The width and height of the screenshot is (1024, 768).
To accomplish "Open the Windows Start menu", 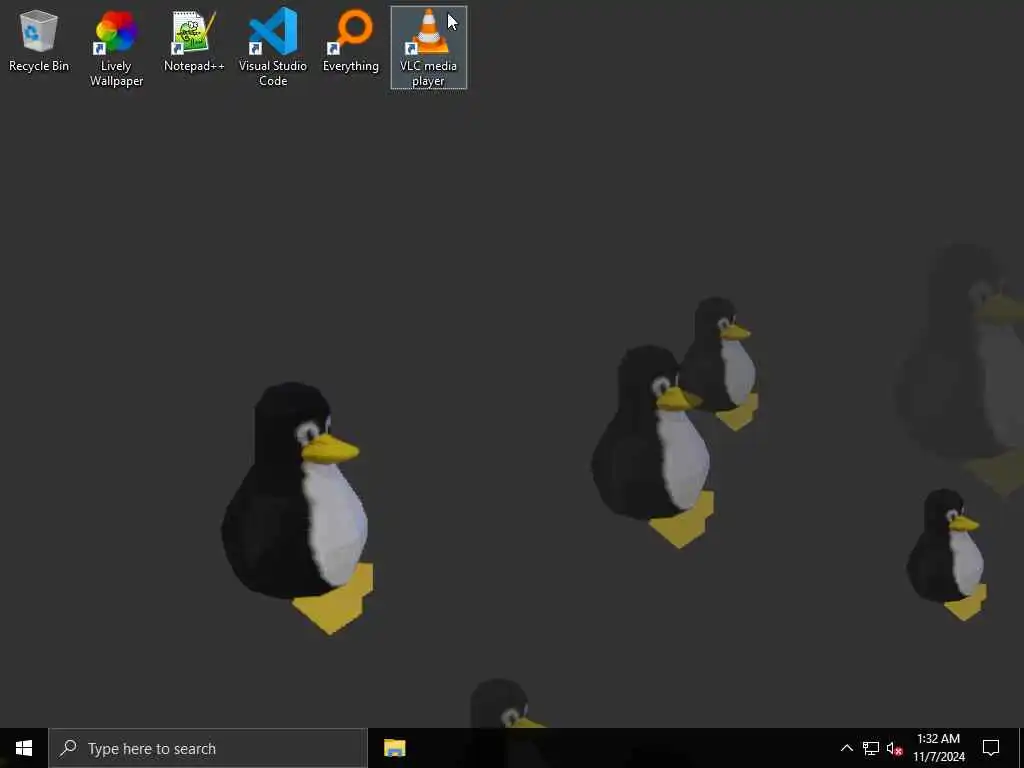I will [x=24, y=748].
